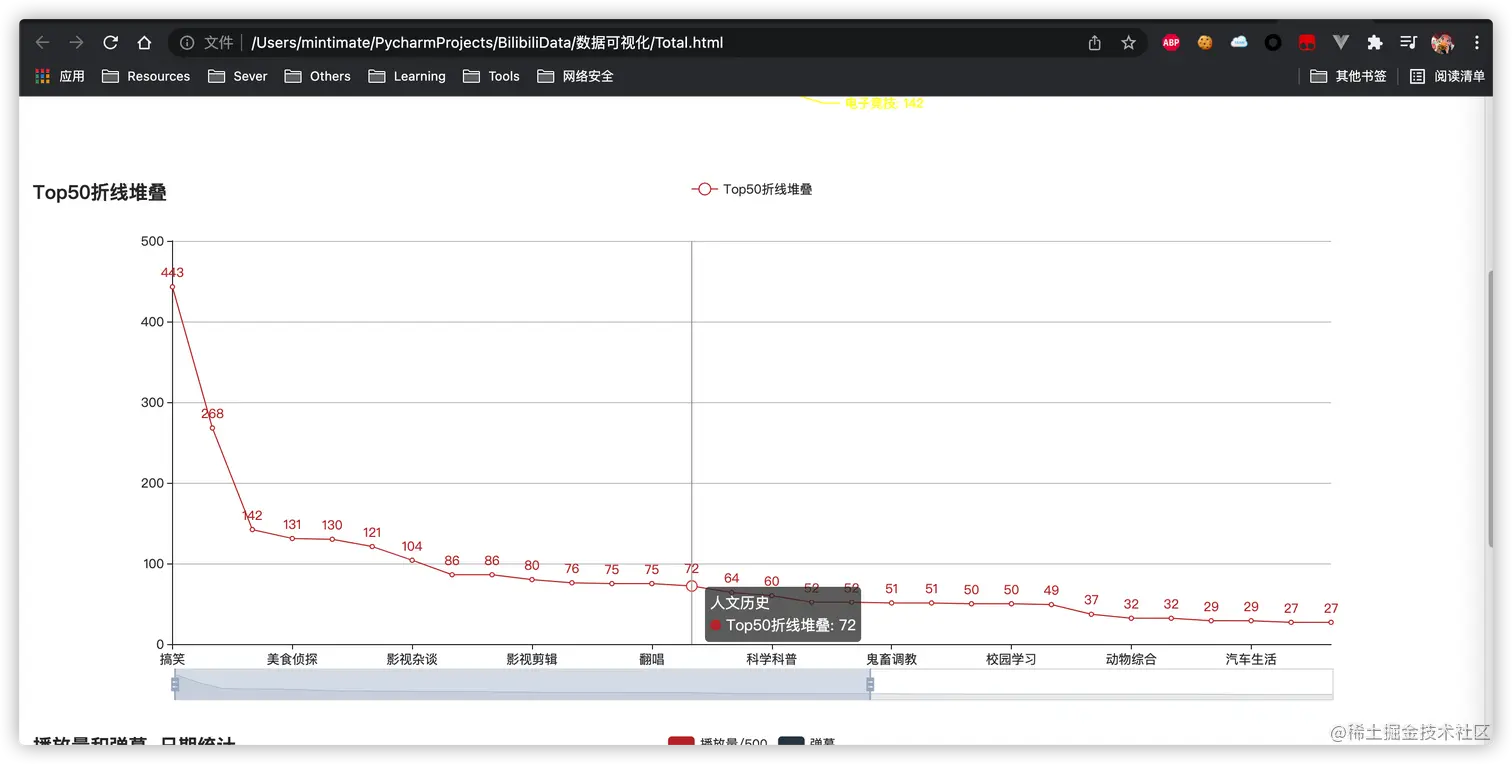The image size is (1512, 764).
Task: Click the 科学科普 x-axis label
Action: pos(772,660)
